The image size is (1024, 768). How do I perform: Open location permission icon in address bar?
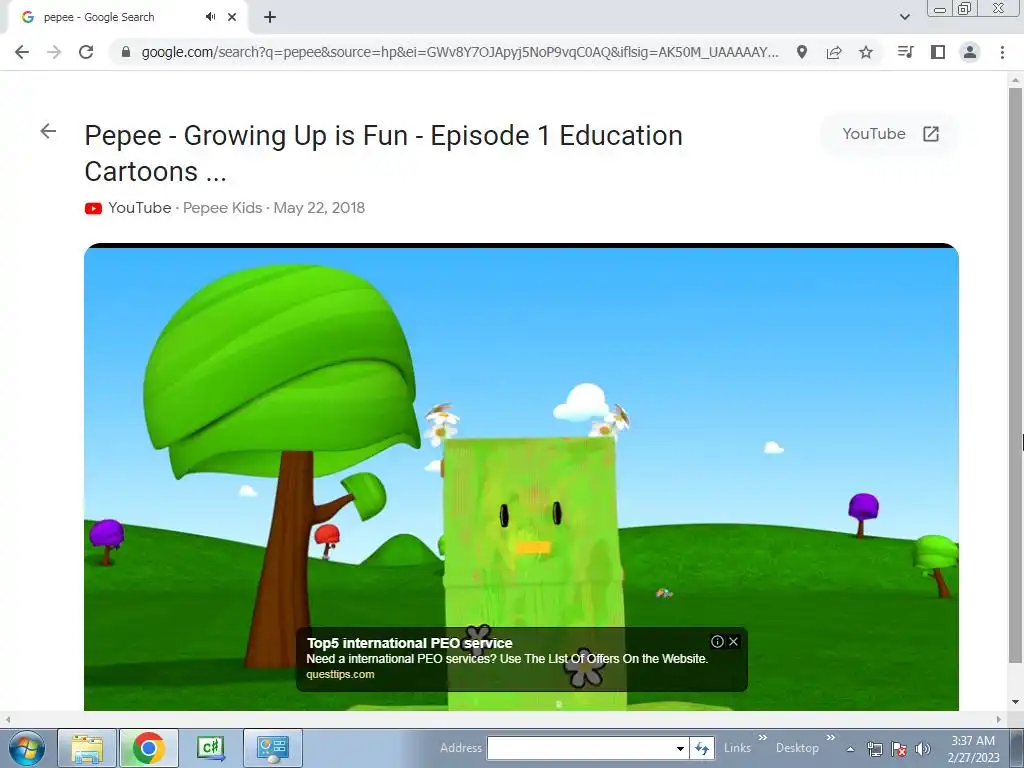pyautogui.click(x=802, y=52)
